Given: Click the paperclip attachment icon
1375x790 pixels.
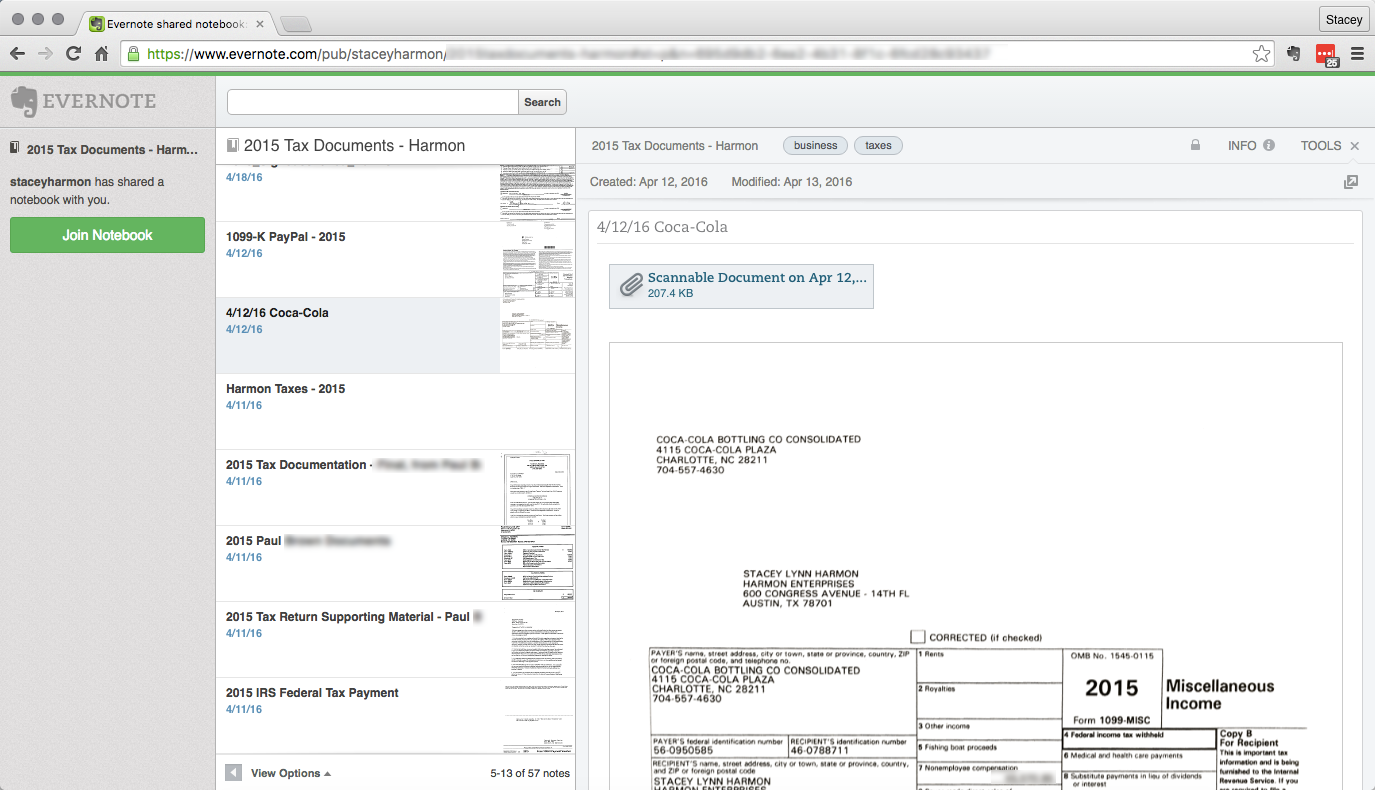Looking at the screenshot, I should (x=630, y=286).
